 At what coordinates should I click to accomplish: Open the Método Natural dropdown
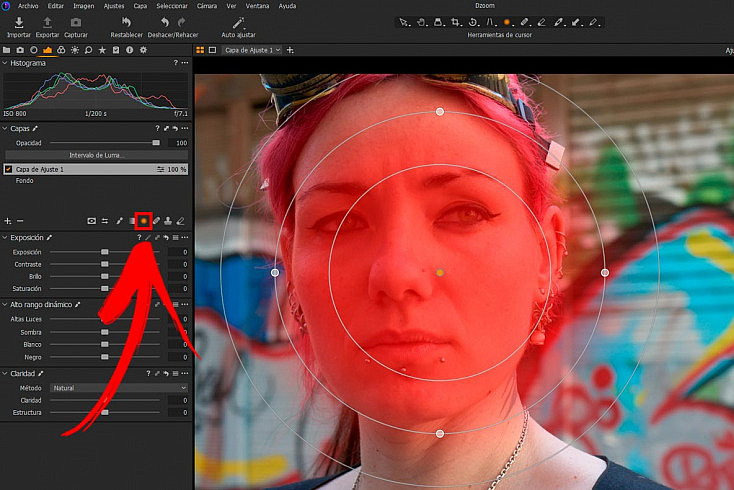pyautogui.click(x=119, y=388)
